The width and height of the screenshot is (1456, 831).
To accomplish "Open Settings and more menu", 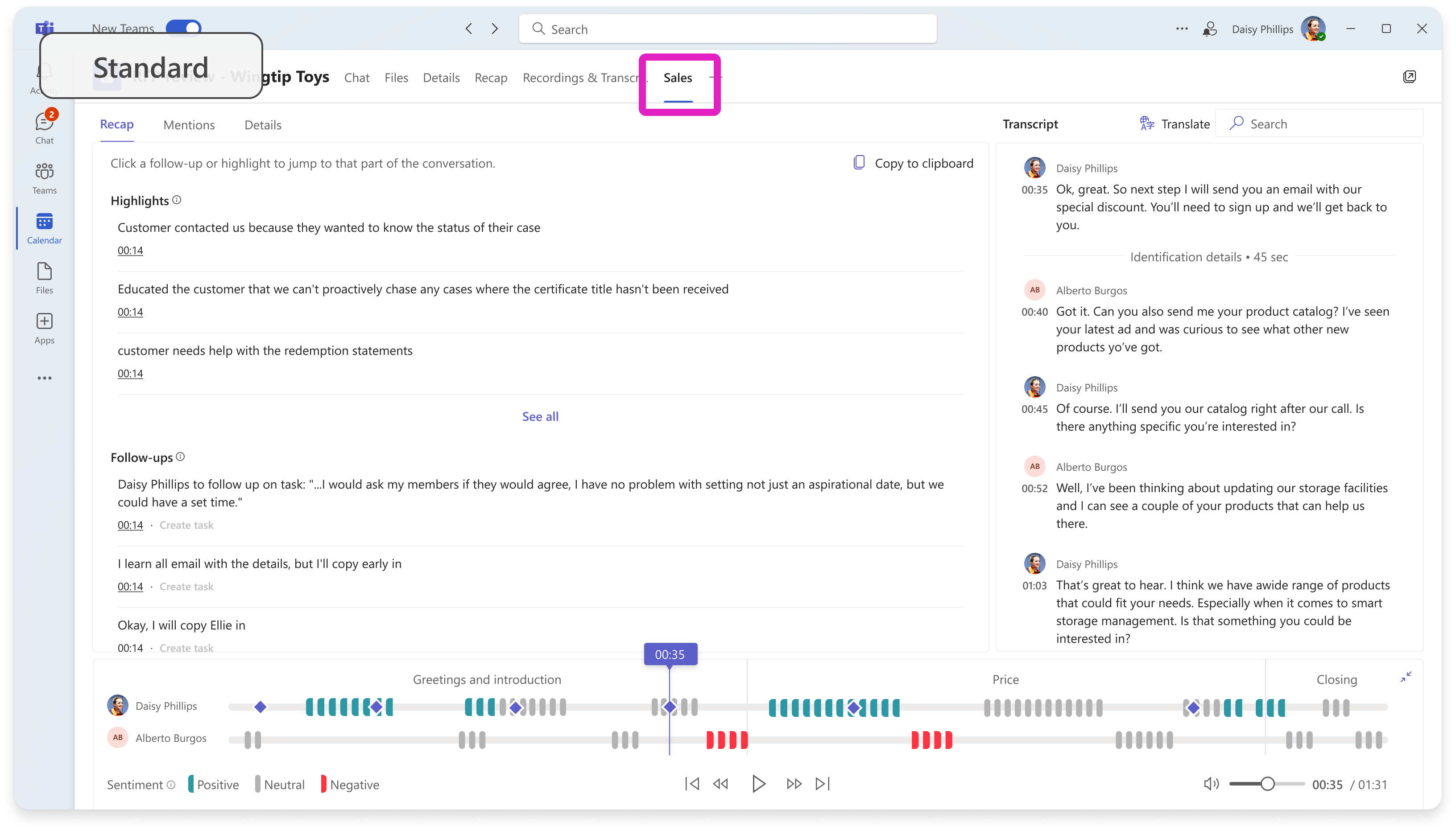I will pos(1181,29).
